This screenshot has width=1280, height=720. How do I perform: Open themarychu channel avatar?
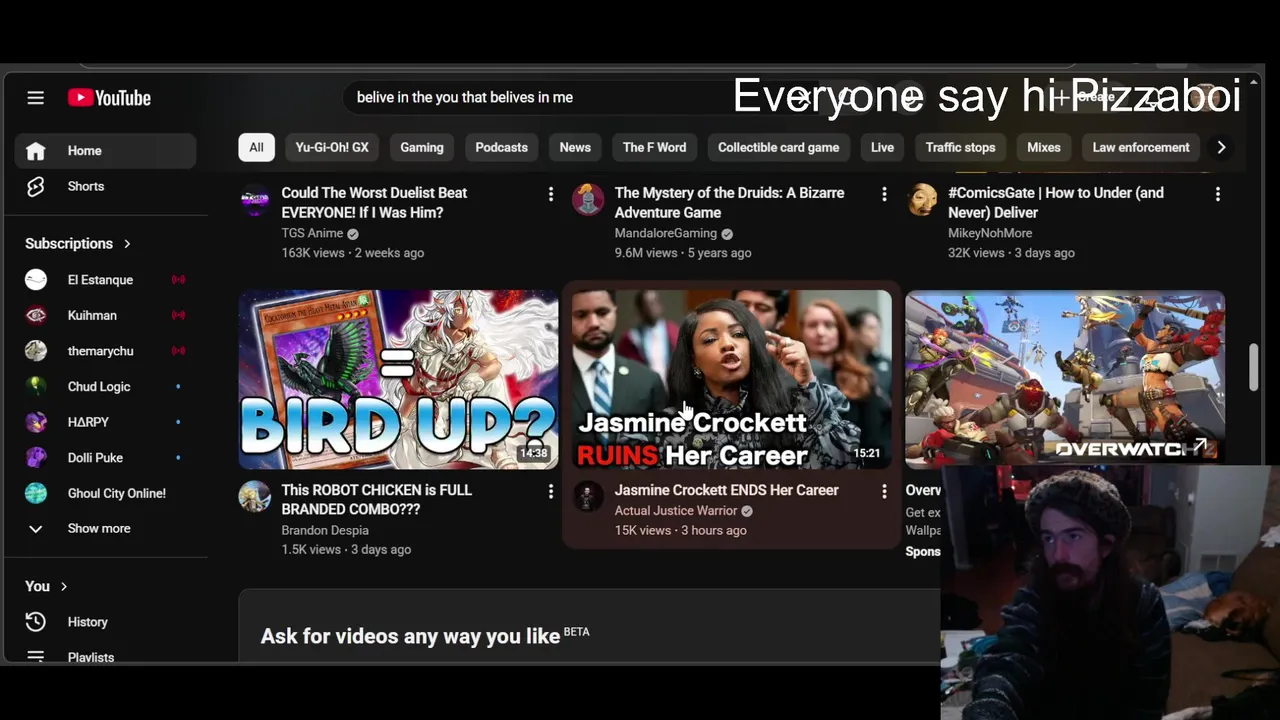tap(36, 351)
